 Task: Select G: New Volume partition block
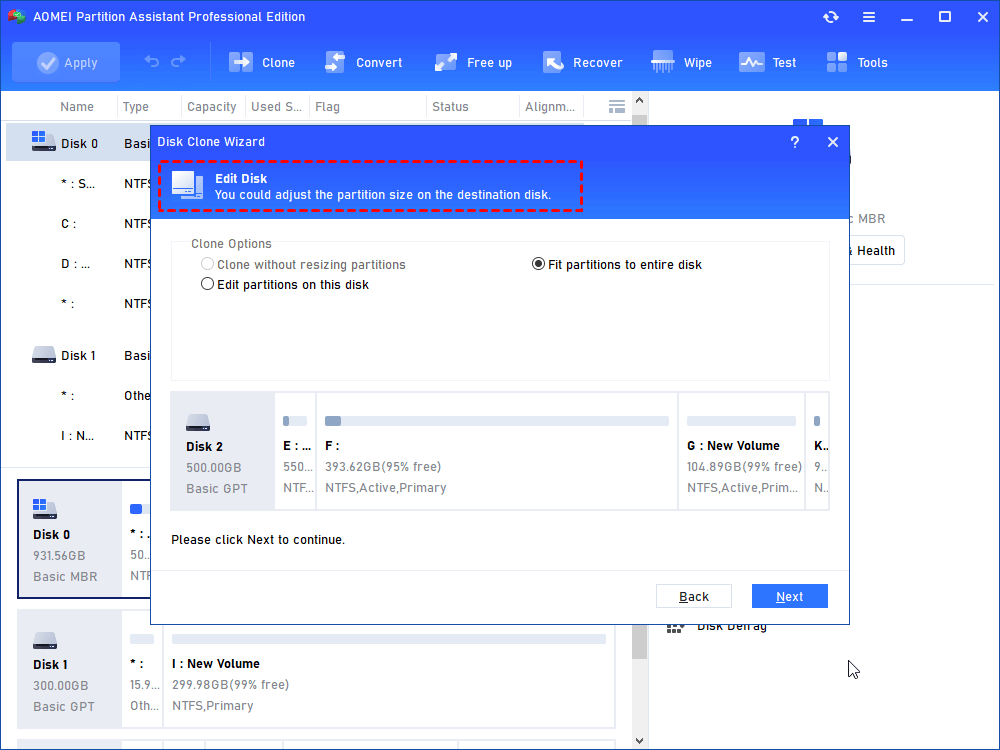pyautogui.click(x=742, y=451)
